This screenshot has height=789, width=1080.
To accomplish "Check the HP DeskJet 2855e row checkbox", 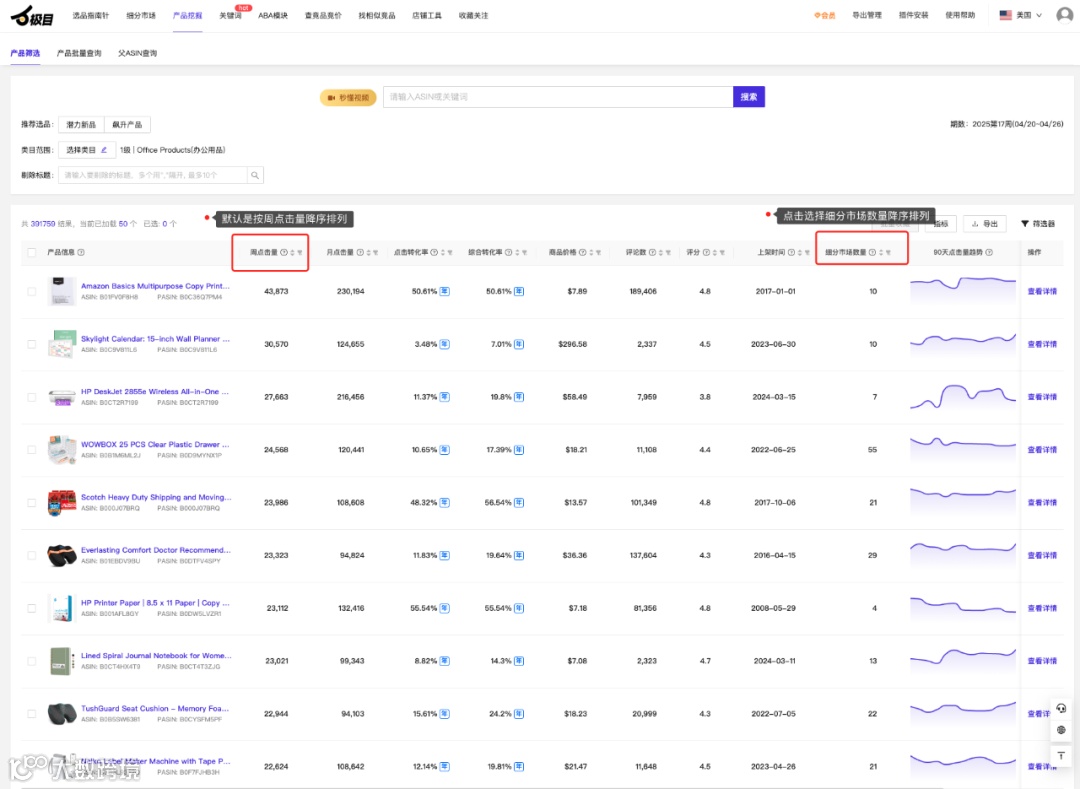I will 32,397.
